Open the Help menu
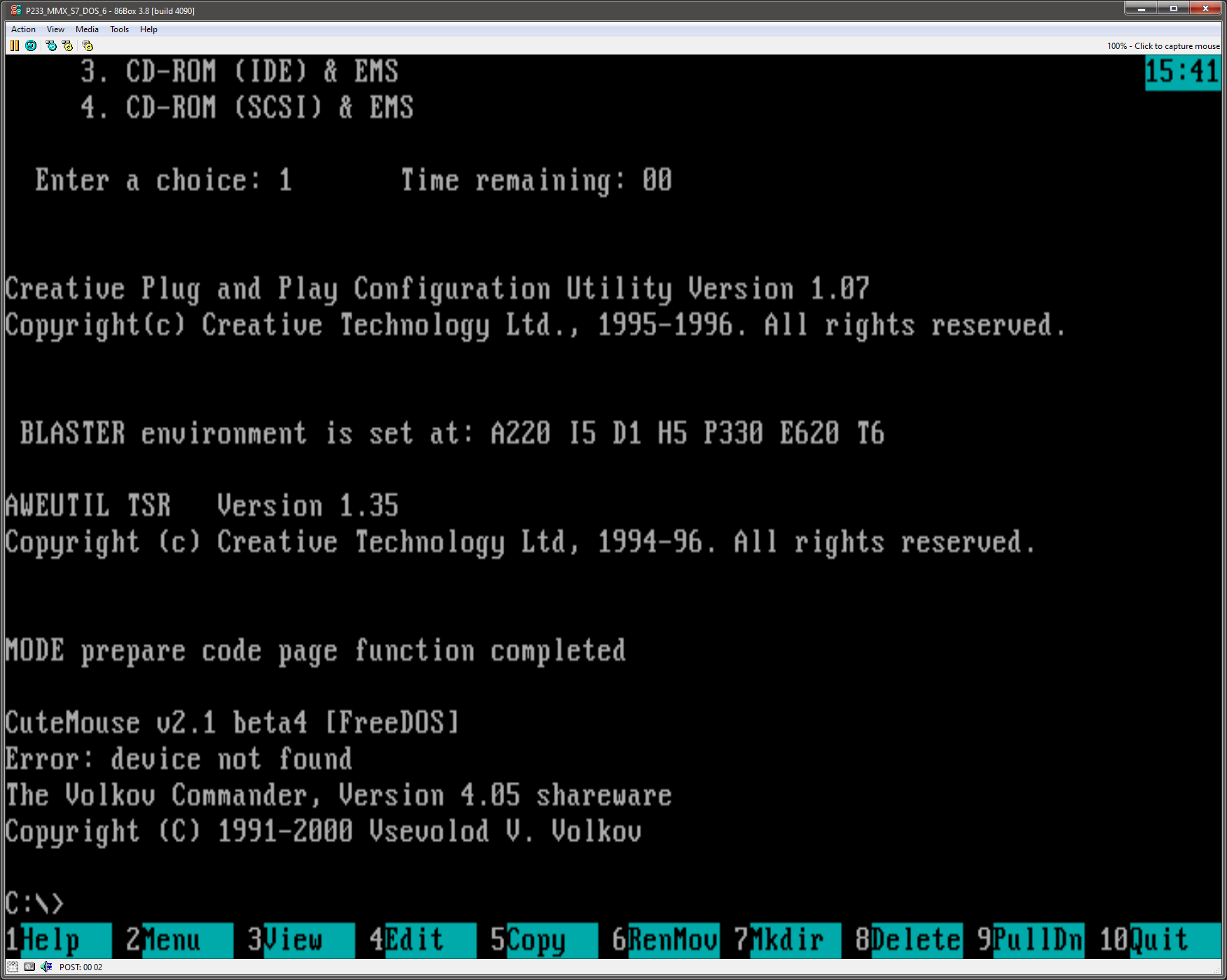Viewport: 1227px width, 980px height. (x=148, y=29)
